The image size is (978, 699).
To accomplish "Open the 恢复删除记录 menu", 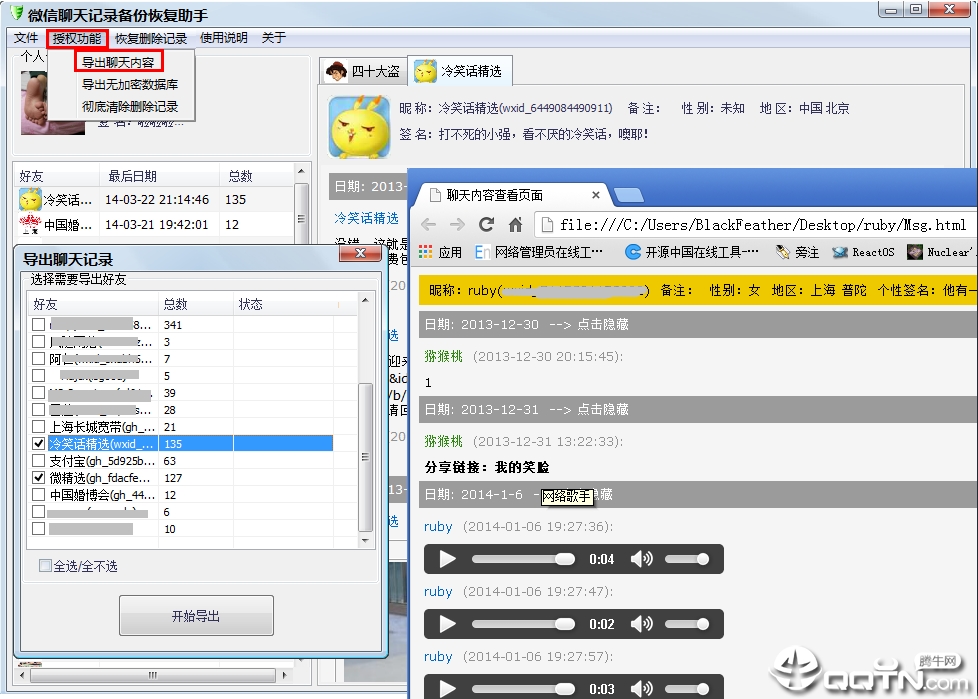I will 151,38.
